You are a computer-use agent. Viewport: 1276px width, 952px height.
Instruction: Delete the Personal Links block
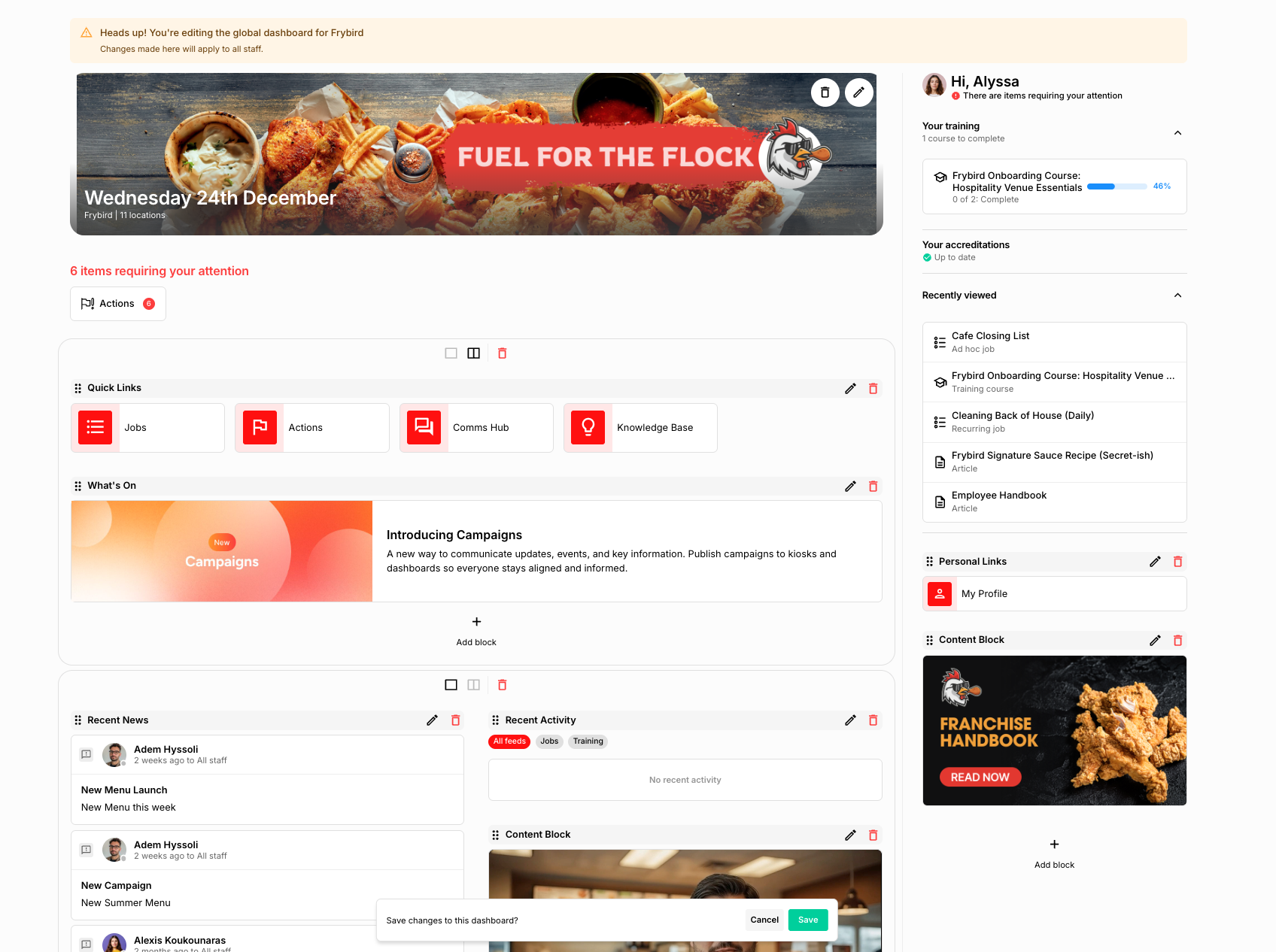click(x=1177, y=562)
